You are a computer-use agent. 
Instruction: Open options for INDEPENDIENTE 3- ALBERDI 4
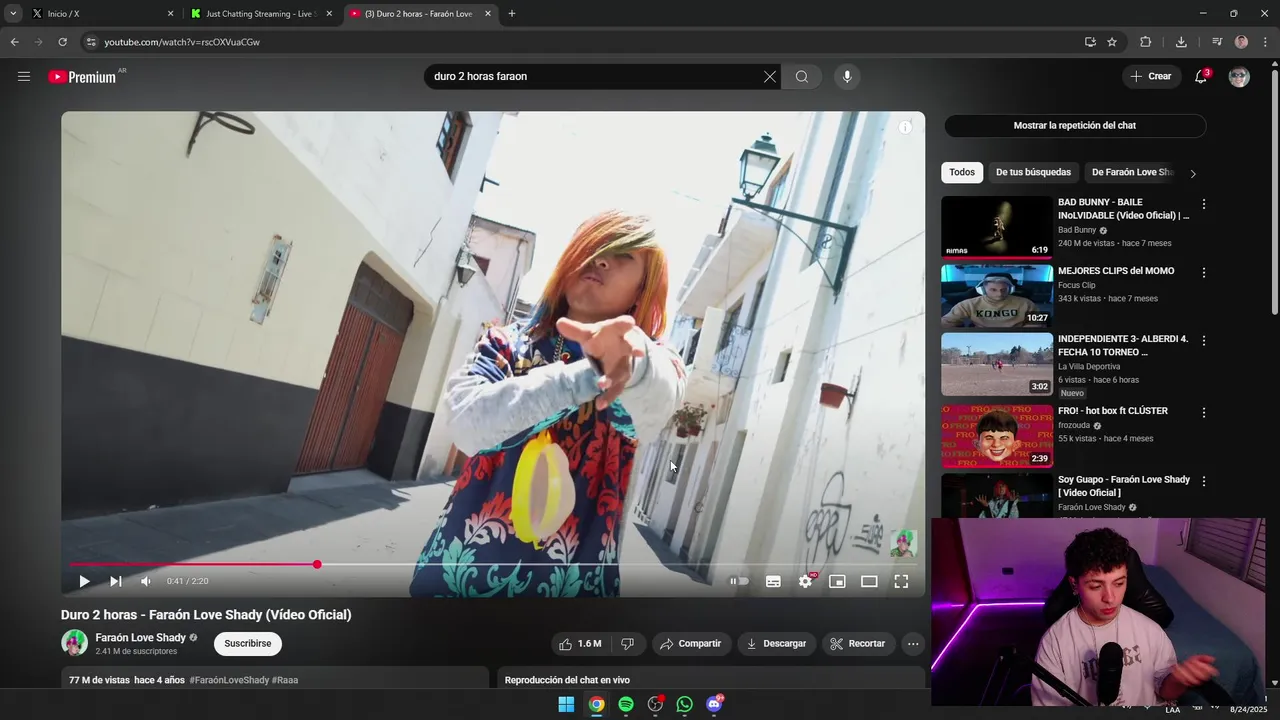1204,341
